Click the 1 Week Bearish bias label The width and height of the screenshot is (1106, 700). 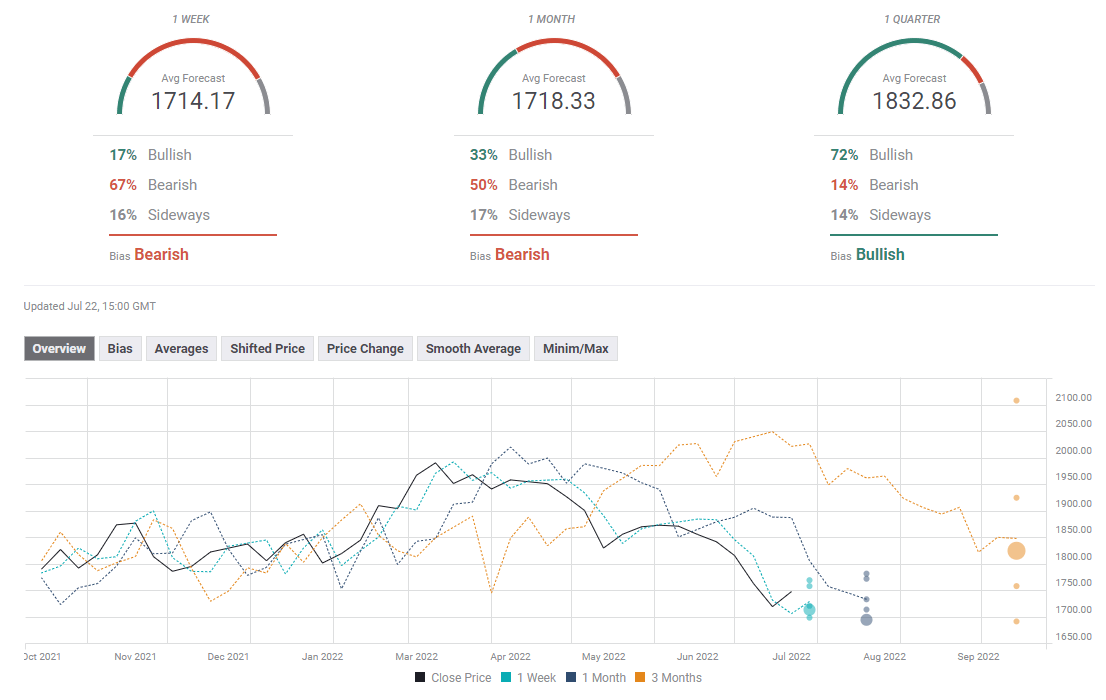pos(161,255)
